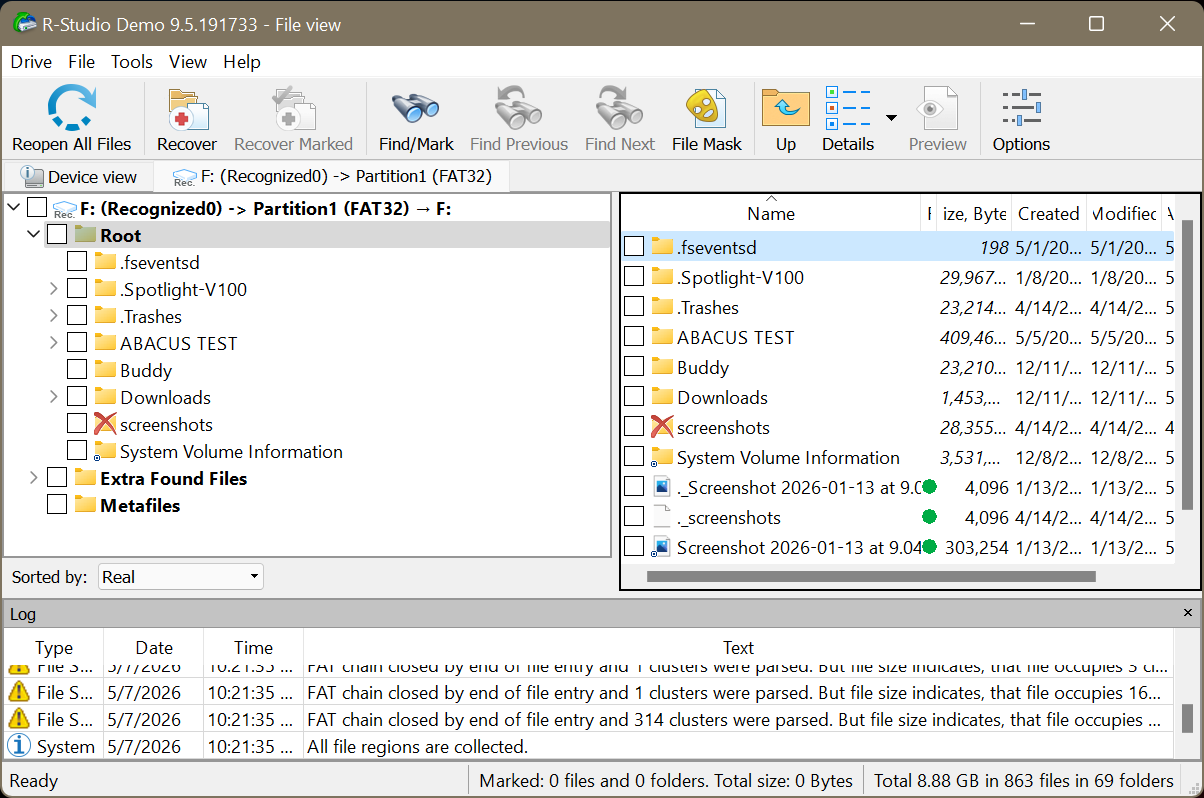Click the Recover Marked toolbar icon
Screen dimensions: 1204x798
point(293,108)
